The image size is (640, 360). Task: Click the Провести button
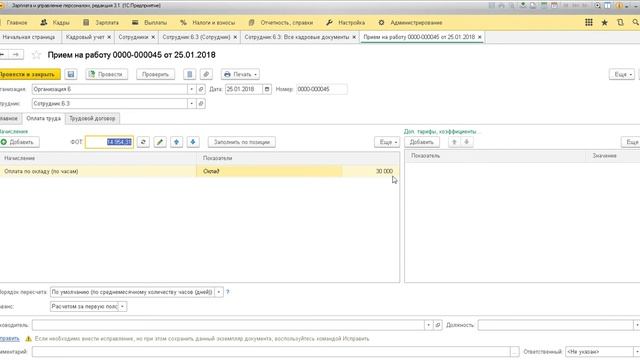pyautogui.click(x=107, y=74)
